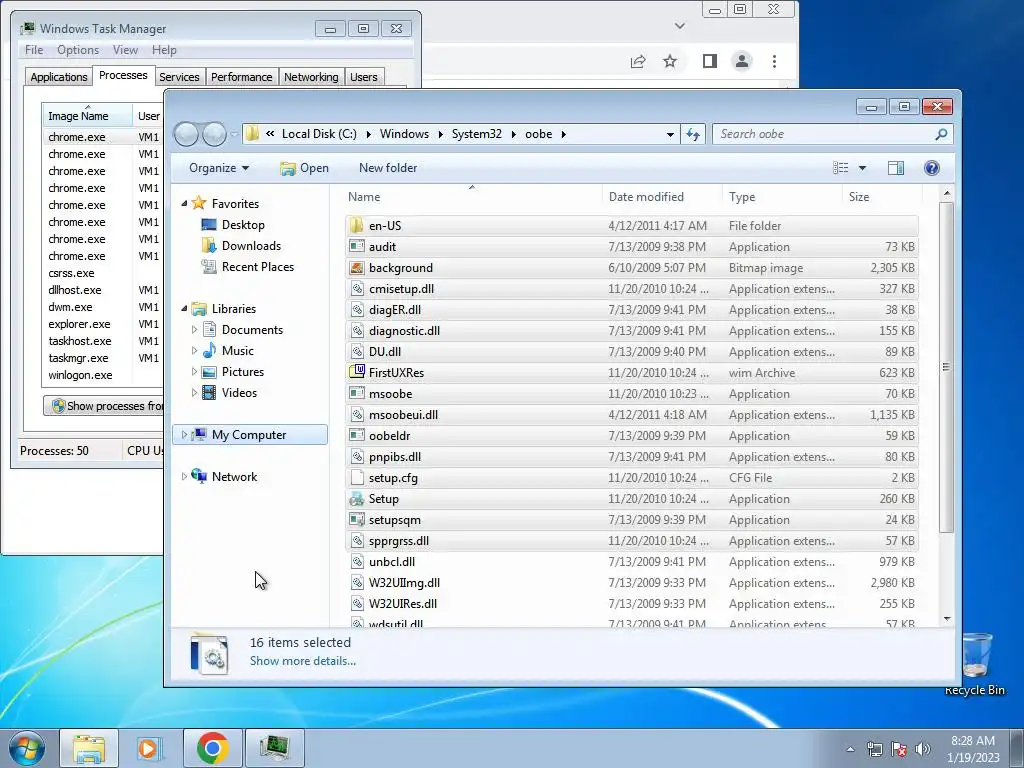Expand the Pictures library node
1024x768 pixels.
tap(194, 372)
